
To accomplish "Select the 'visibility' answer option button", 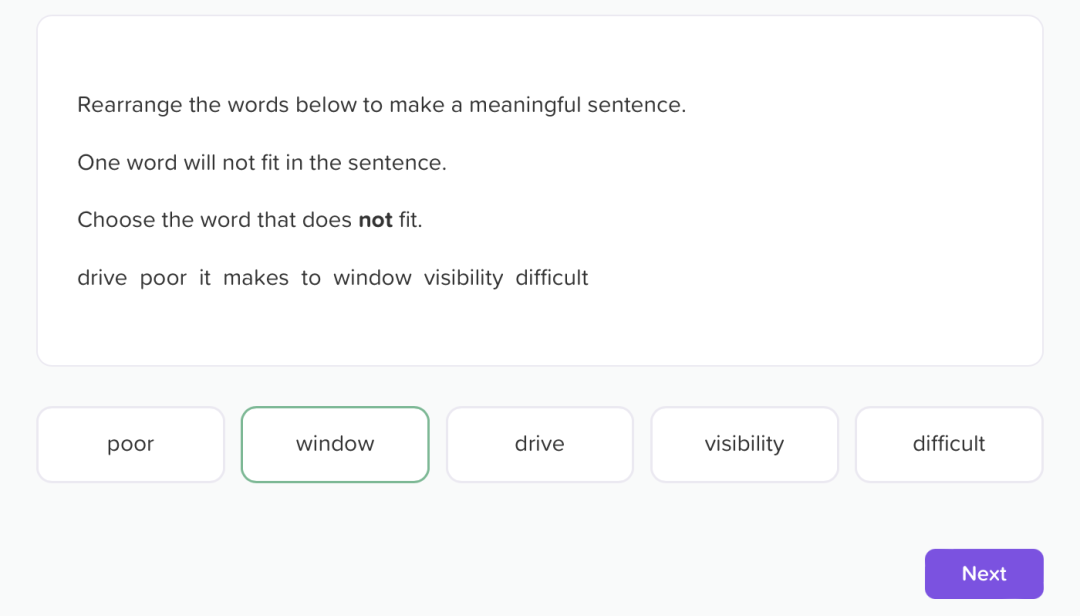I will pos(745,444).
